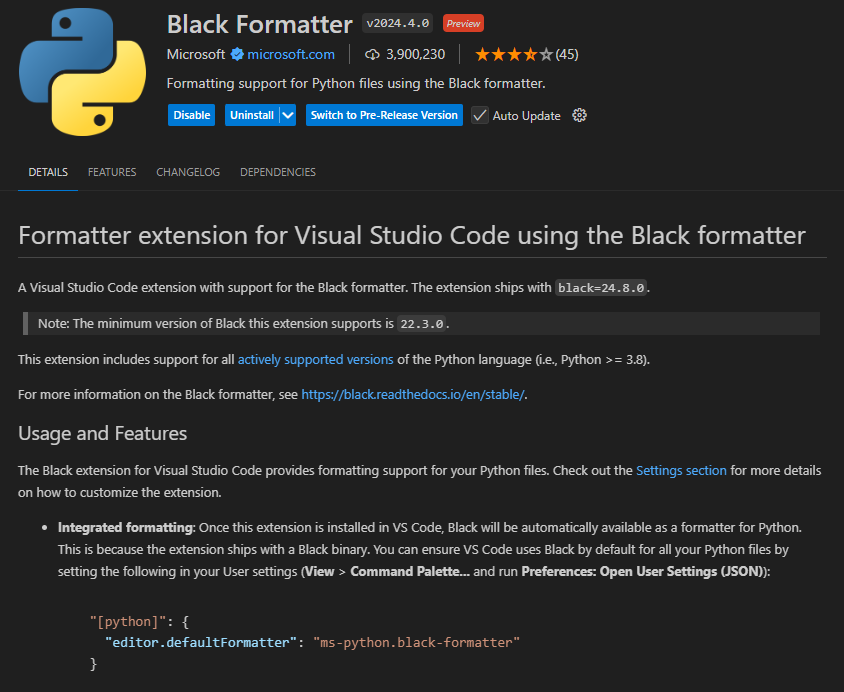This screenshot has height=692, width=844.
Task: Click the verified publisher badge icon
Action: 237,54
